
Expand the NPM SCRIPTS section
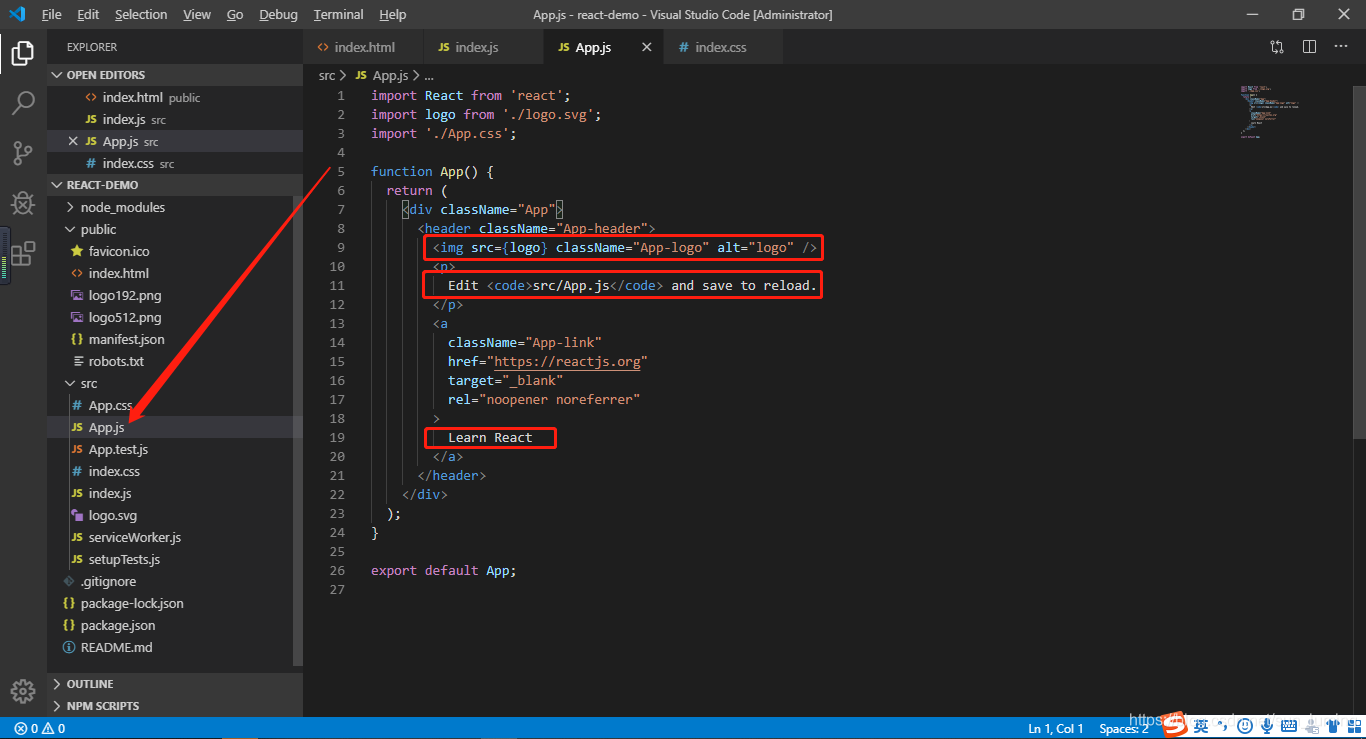(x=175, y=706)
